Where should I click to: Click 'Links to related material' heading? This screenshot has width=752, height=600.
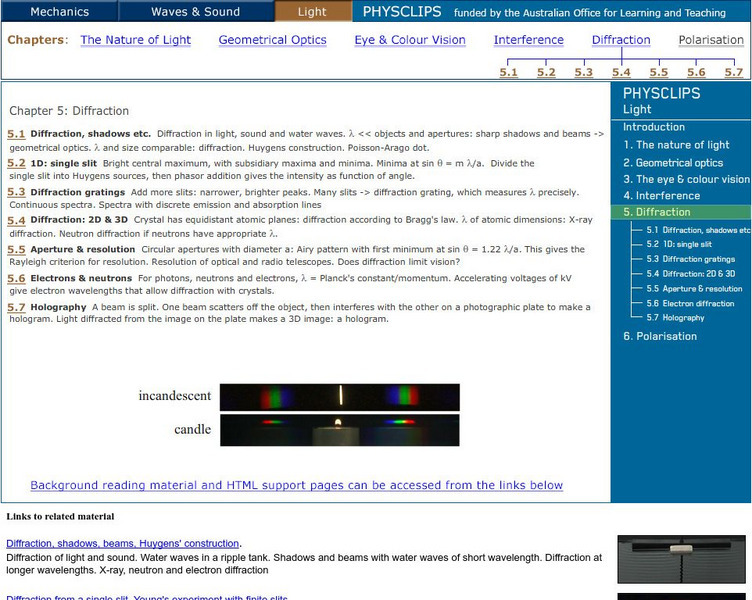(60, 517)
